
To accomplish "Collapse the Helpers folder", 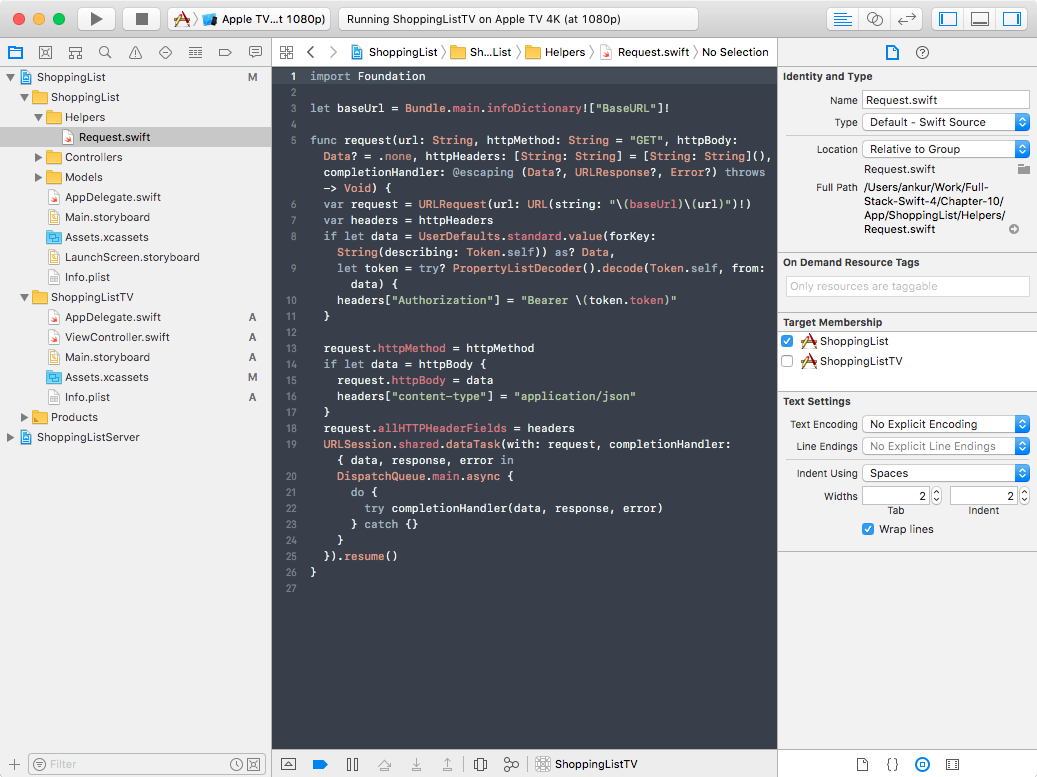I will pyautogui.click(x=38, y=117).
